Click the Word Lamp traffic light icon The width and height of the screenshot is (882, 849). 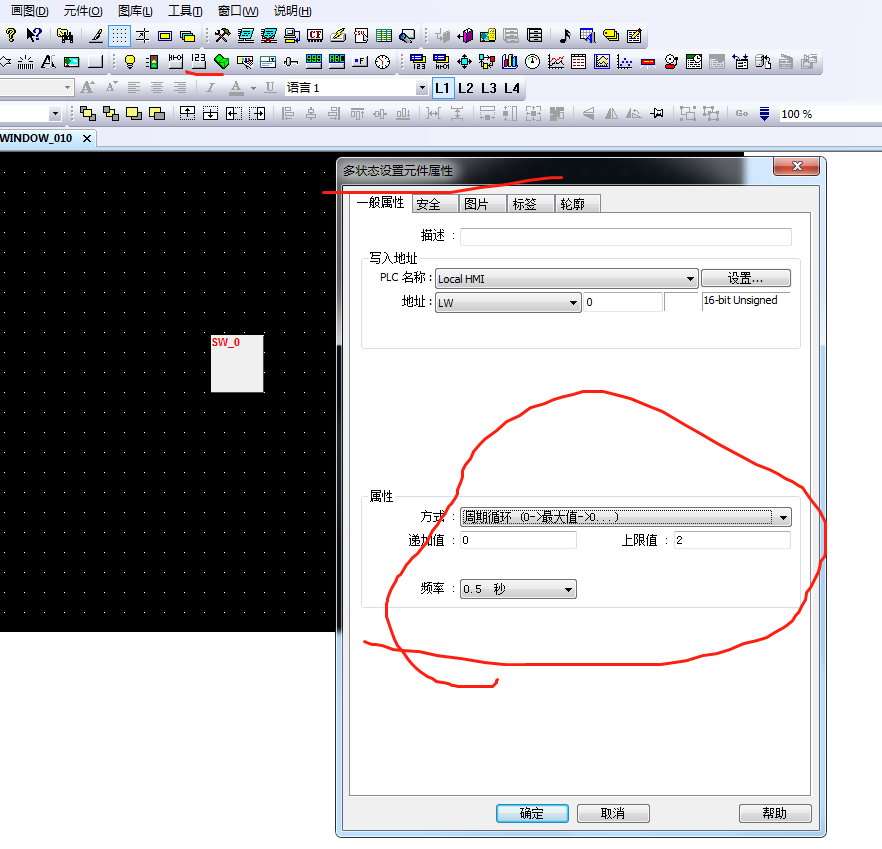152,62
